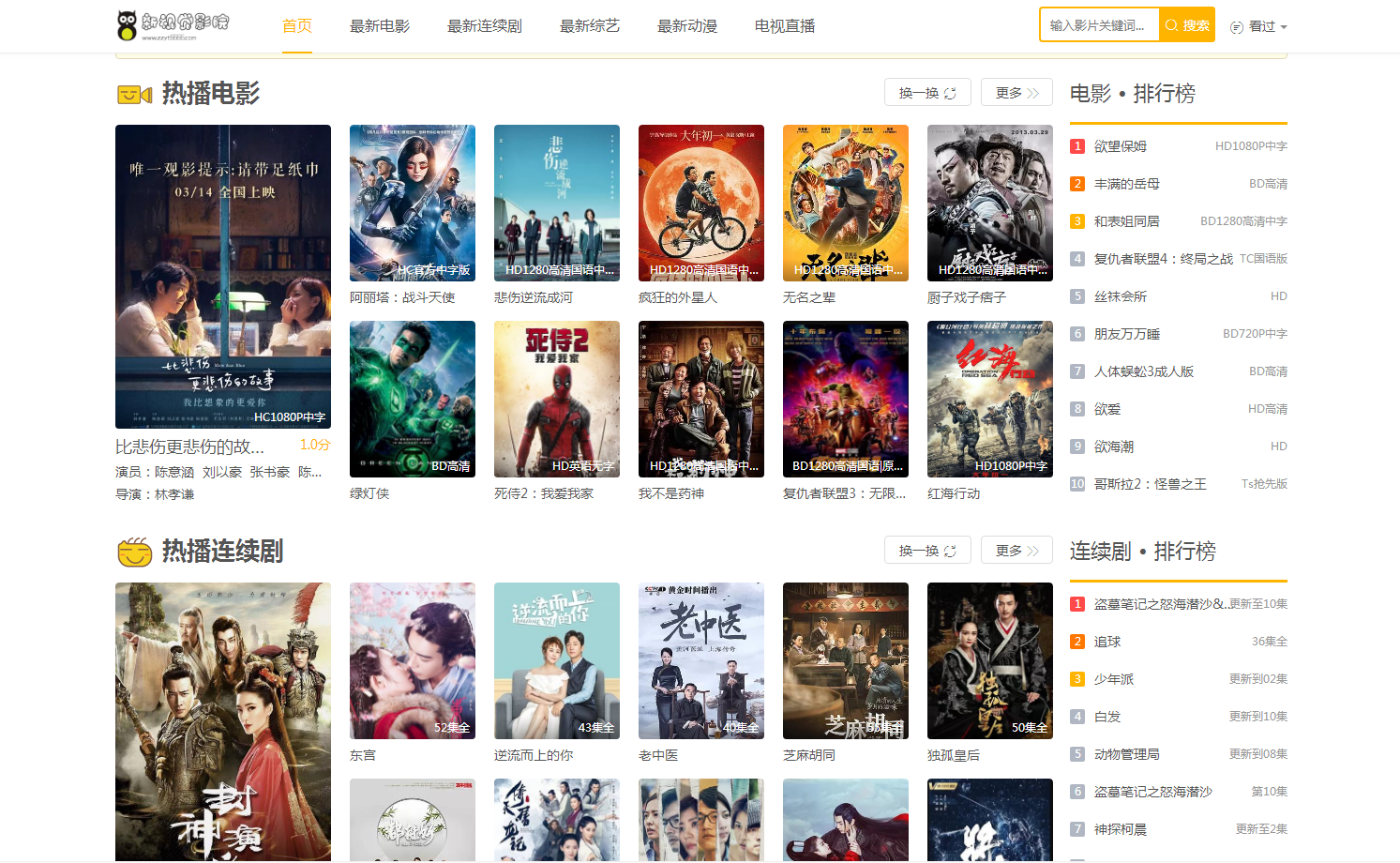Viewport: 1400px width, 863px height.
Task: Open ranked movie 丝袜会所
Action: click(1121, 296)
